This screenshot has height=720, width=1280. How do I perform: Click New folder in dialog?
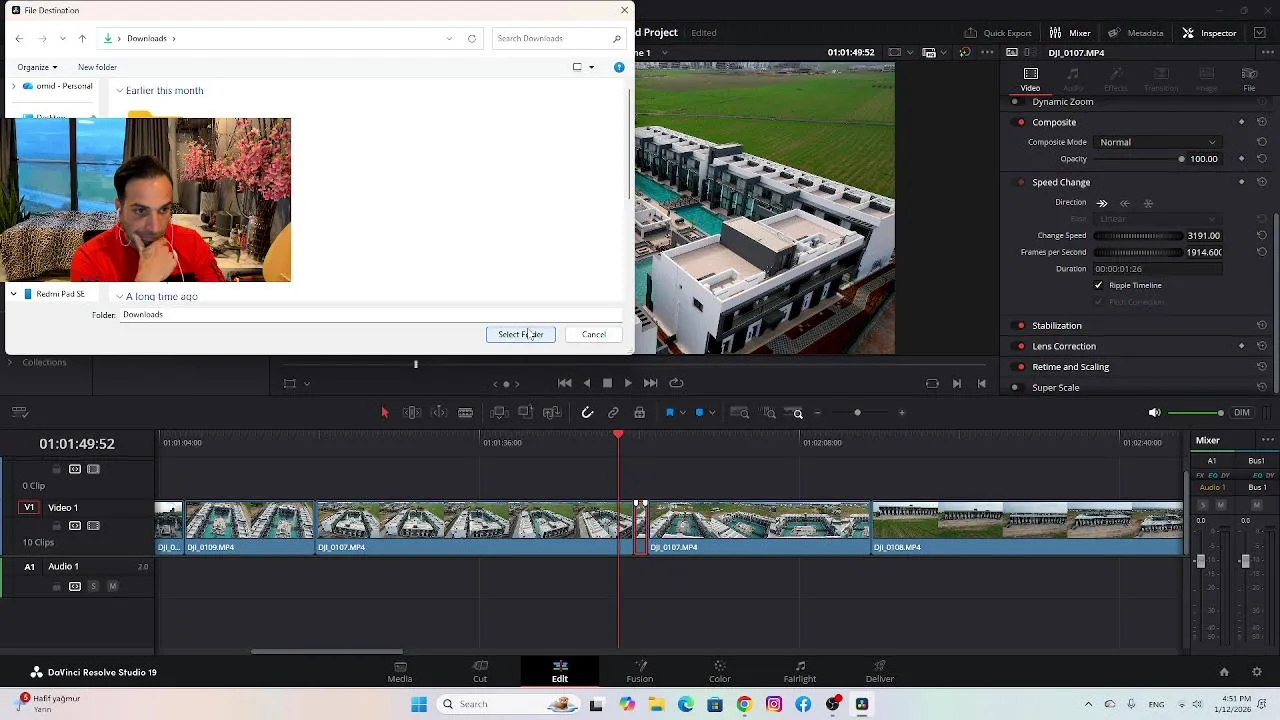97,67
